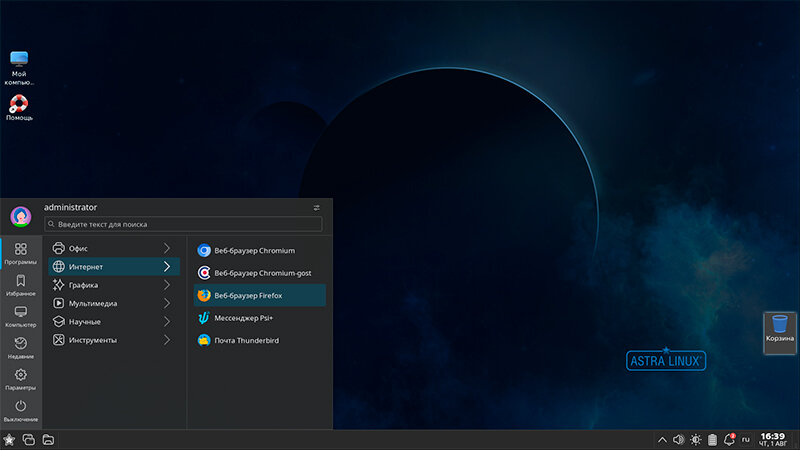This screenshot has height=450, width=800.
Task: Open the Выключение power section
Action: pyautogui.click(x=20, y=411)
